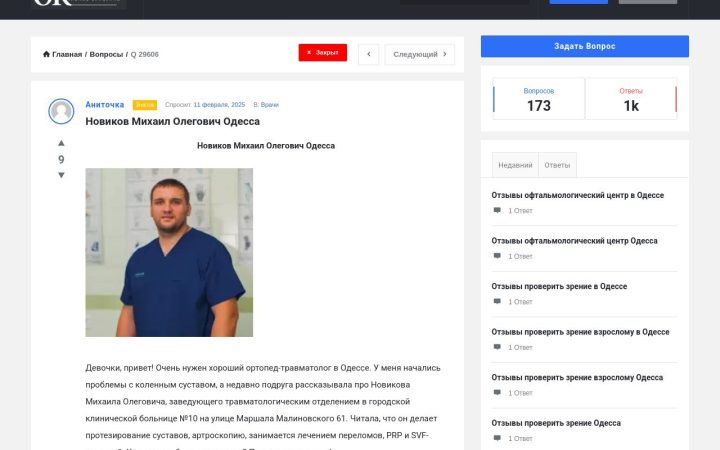Go to Следующий question
This screenshot has width=720, height=450.
(419, 54)
